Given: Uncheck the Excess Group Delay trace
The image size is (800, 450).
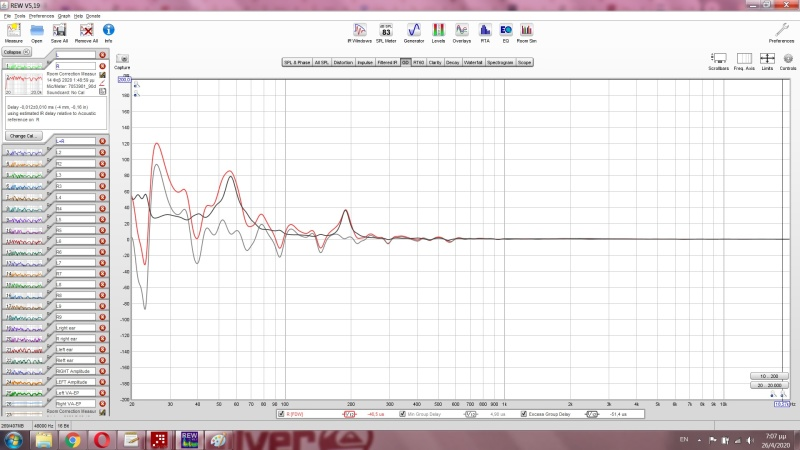Looking at the screenshot, I should (x=524, y=413).
